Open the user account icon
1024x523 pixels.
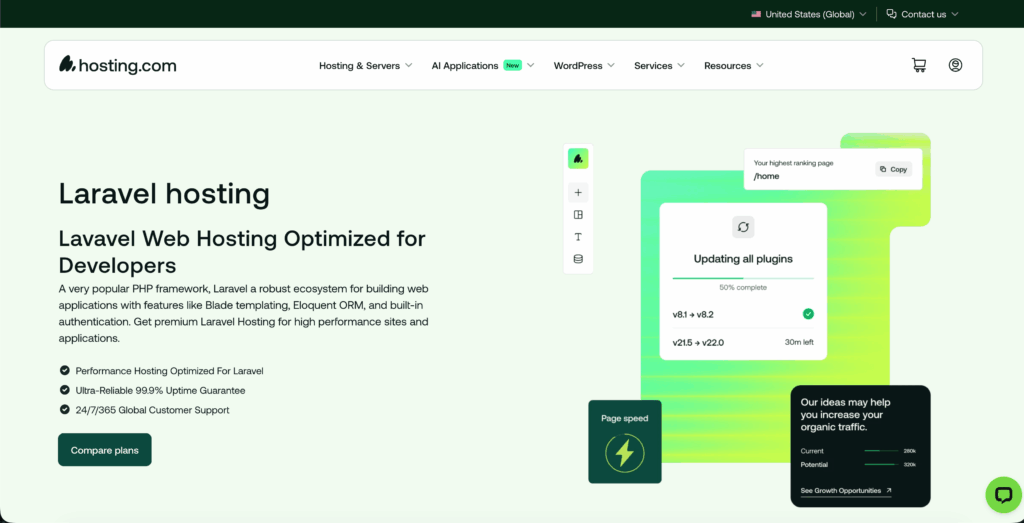coord(955,65)
